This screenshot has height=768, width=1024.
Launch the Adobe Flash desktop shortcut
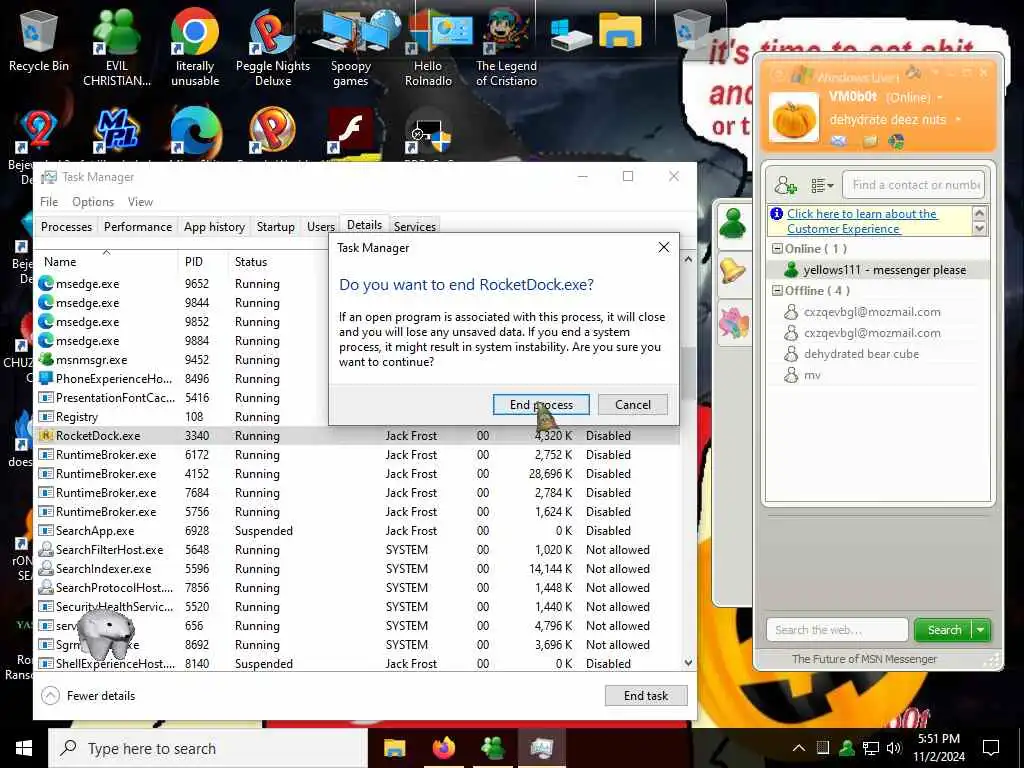(350, 131)
